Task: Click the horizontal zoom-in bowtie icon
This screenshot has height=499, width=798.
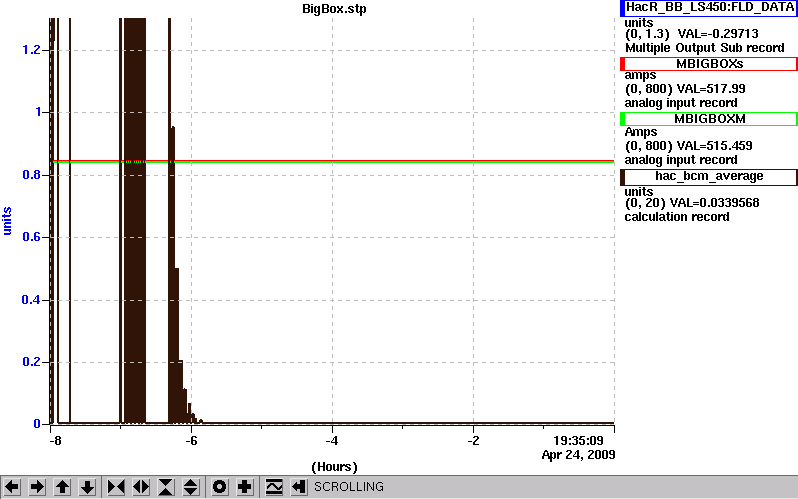Action: pos(116,487)
